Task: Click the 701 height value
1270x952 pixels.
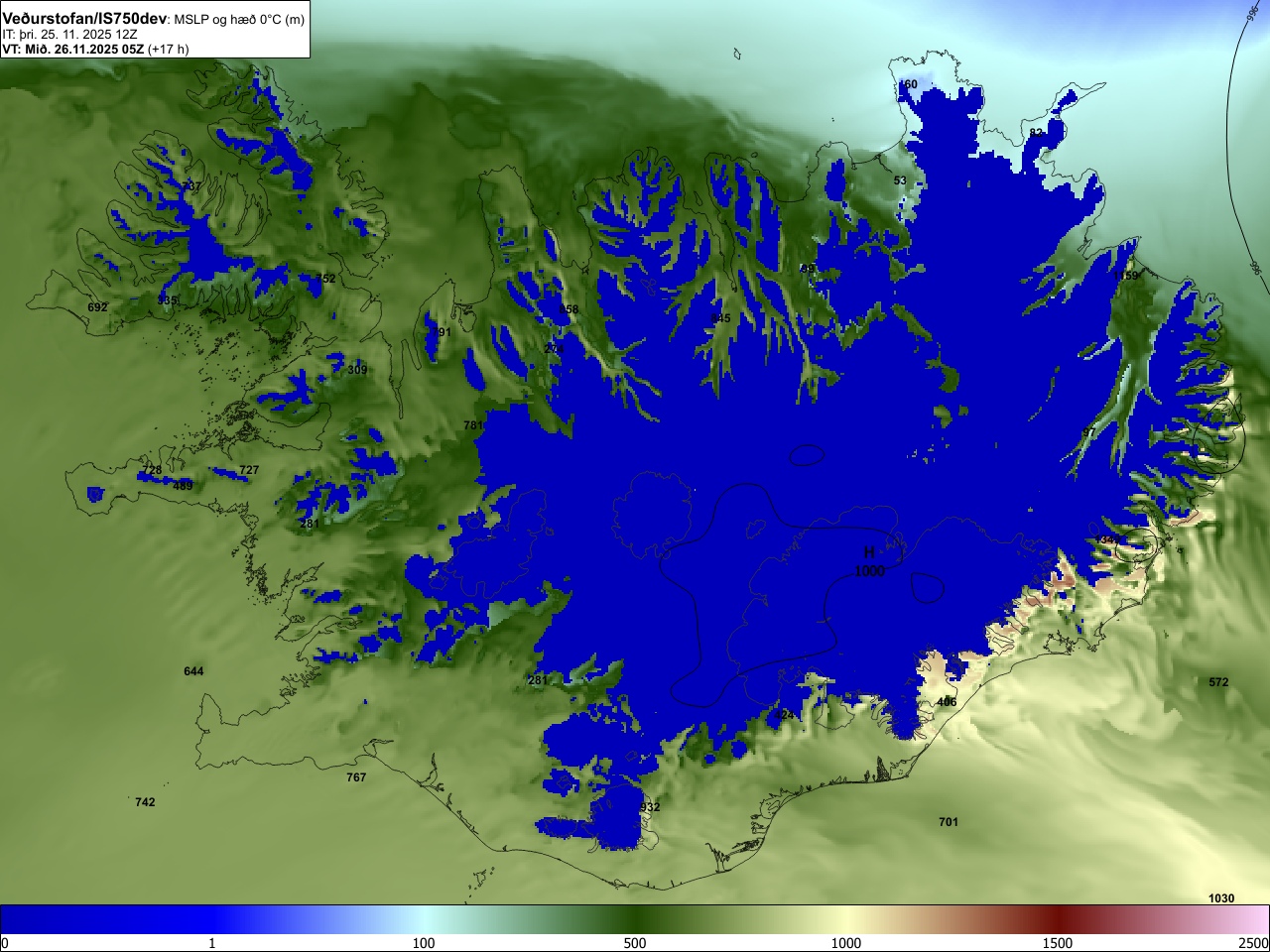Action: tap(949, 822)
